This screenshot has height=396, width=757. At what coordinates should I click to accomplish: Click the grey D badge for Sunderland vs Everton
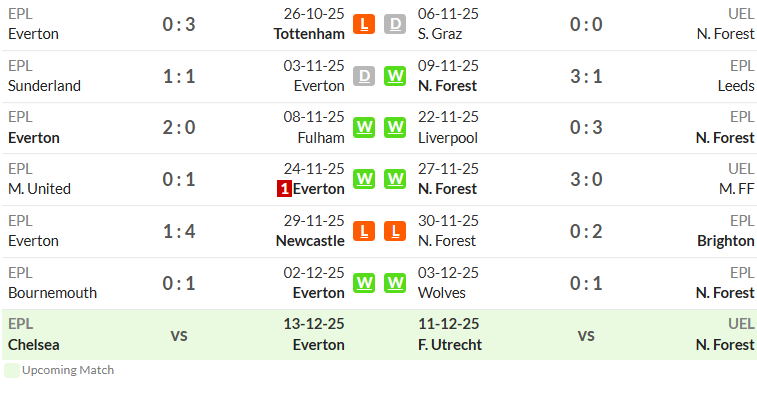coord(364,76)
